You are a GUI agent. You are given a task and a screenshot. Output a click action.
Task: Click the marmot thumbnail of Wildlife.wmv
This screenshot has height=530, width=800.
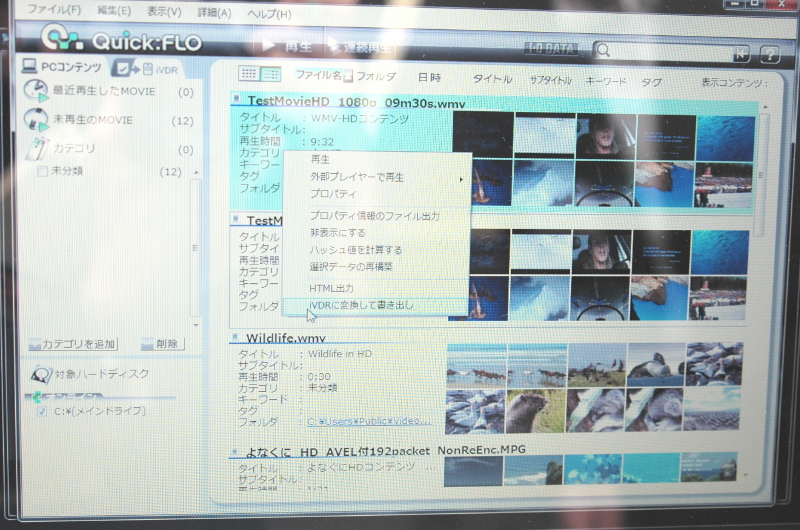coord(535,412)
